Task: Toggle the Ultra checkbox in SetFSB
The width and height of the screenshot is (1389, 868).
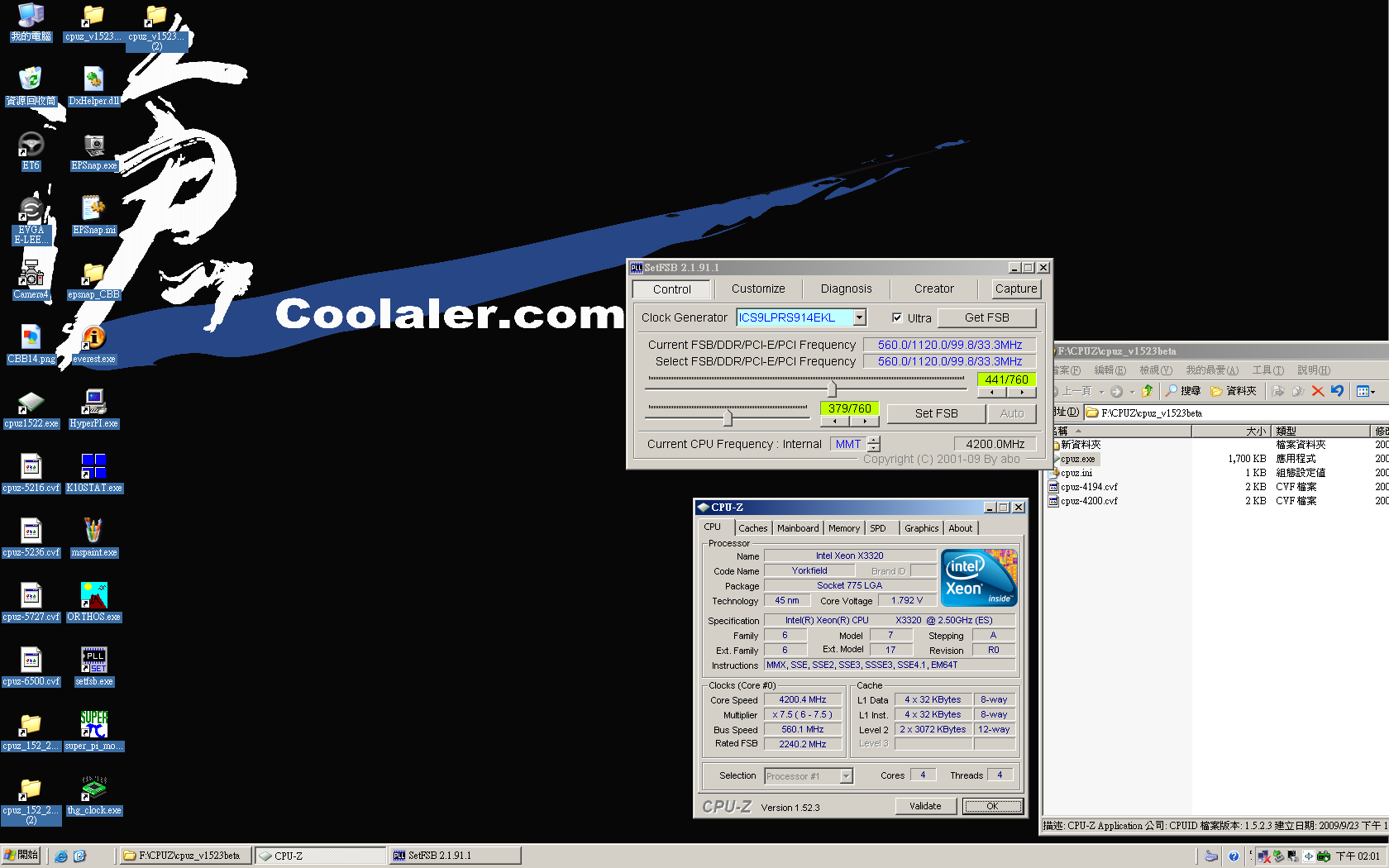Action: click(897, 317)
